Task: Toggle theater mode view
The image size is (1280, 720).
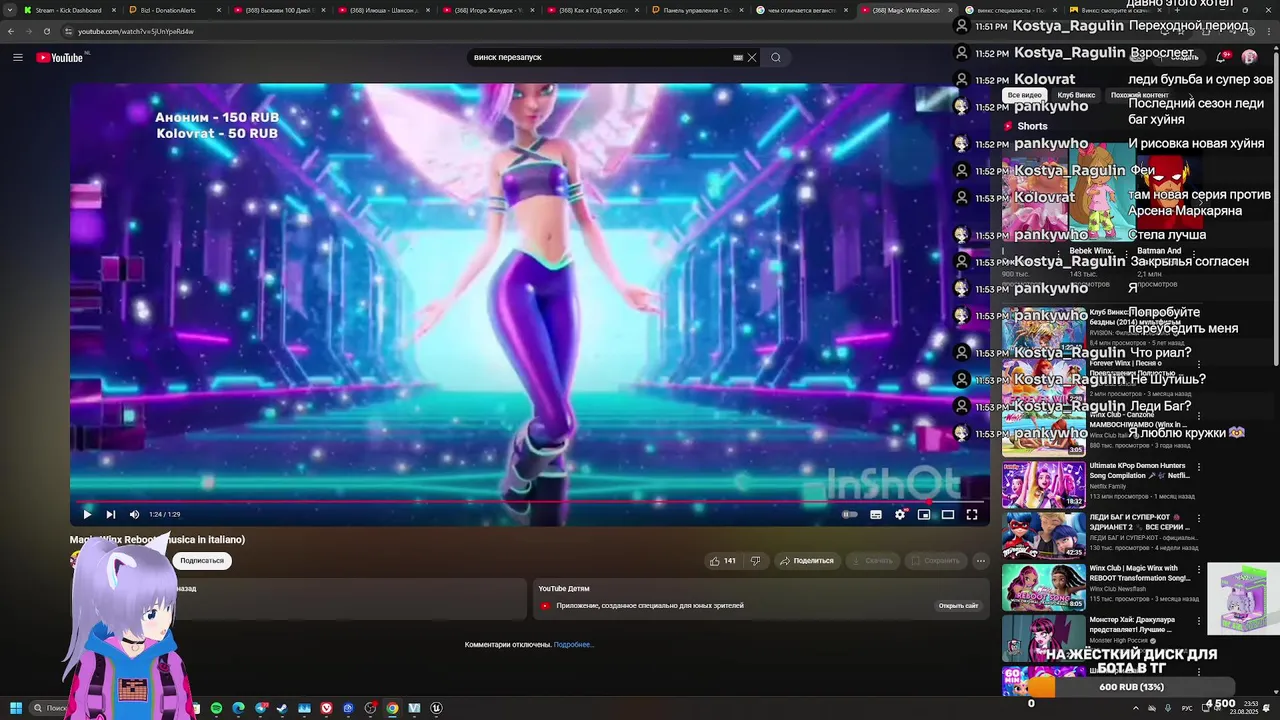Action: 948,514
